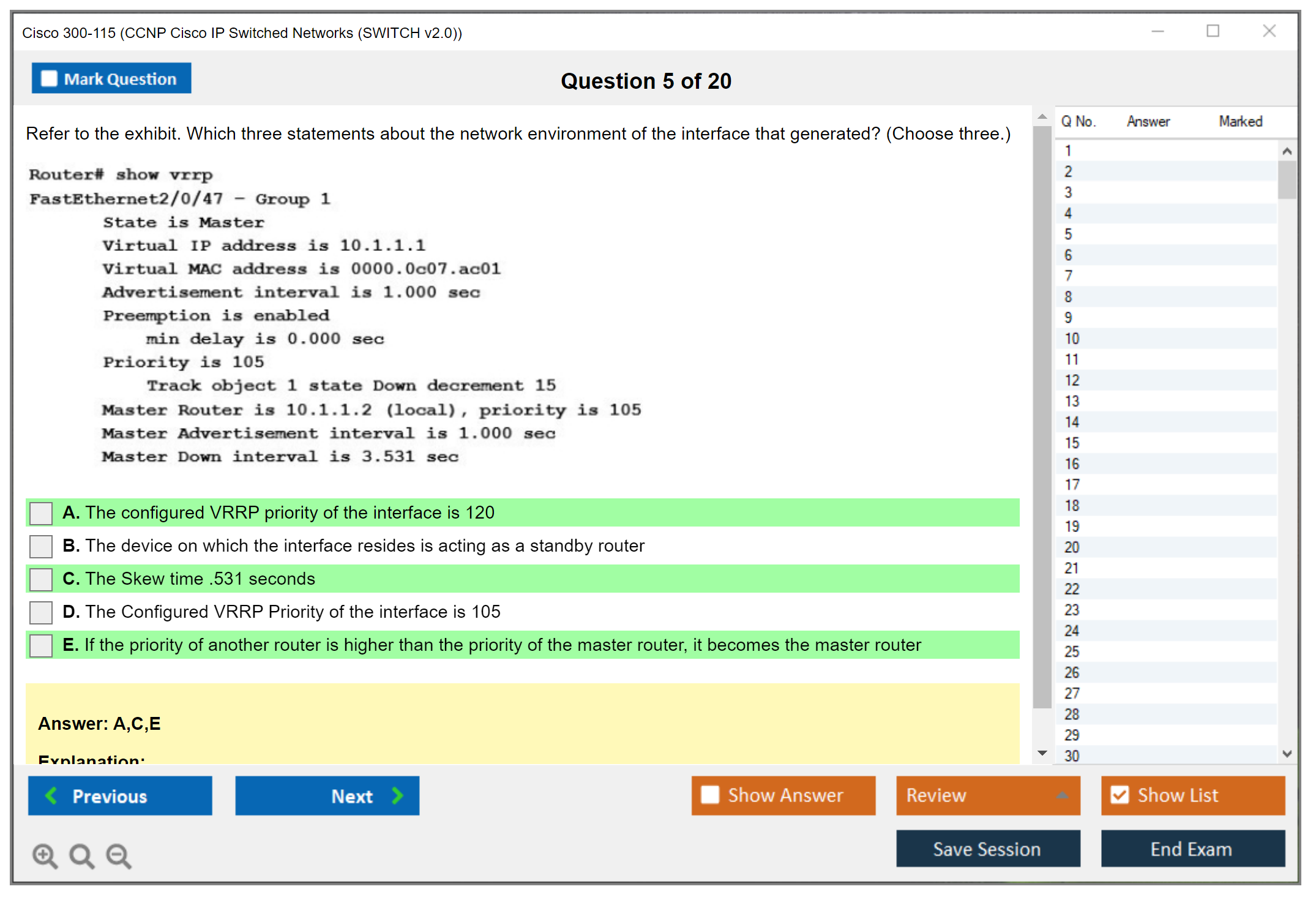Click the zoom in magnifier icon
The image size is (1316, 900).
[x=45, y=855]
